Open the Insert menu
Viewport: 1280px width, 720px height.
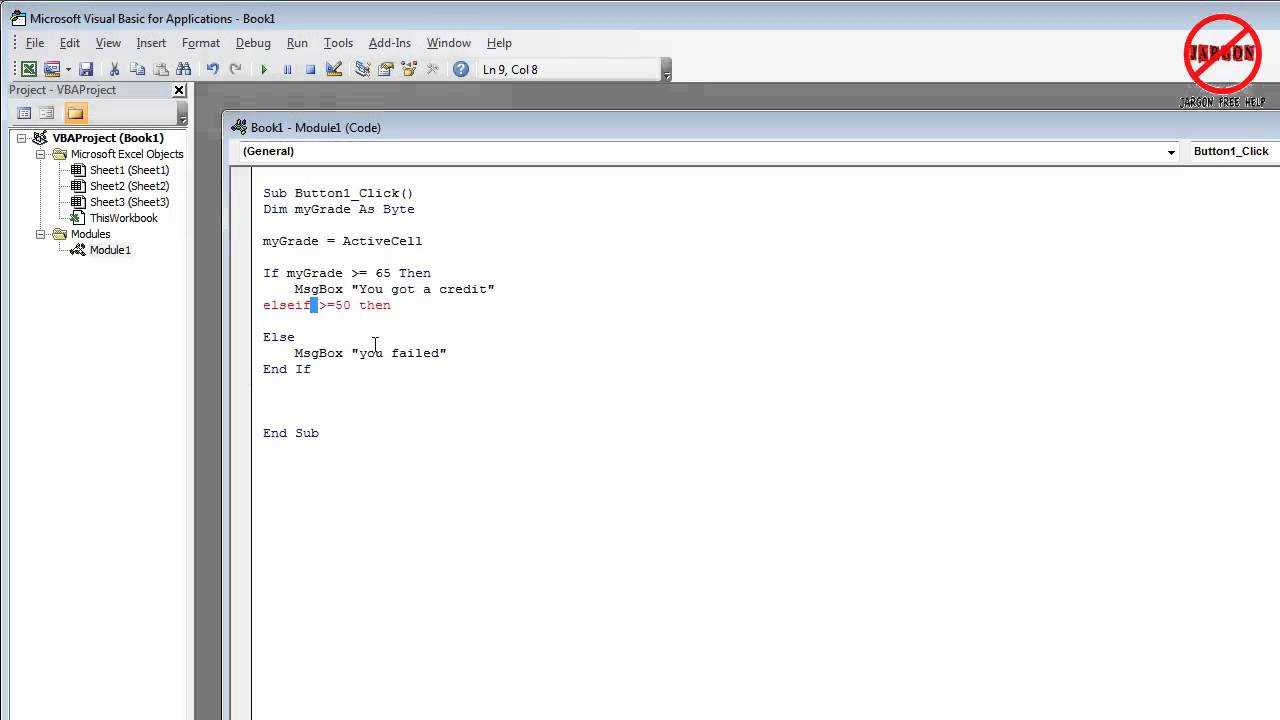(x=151, y=43)
